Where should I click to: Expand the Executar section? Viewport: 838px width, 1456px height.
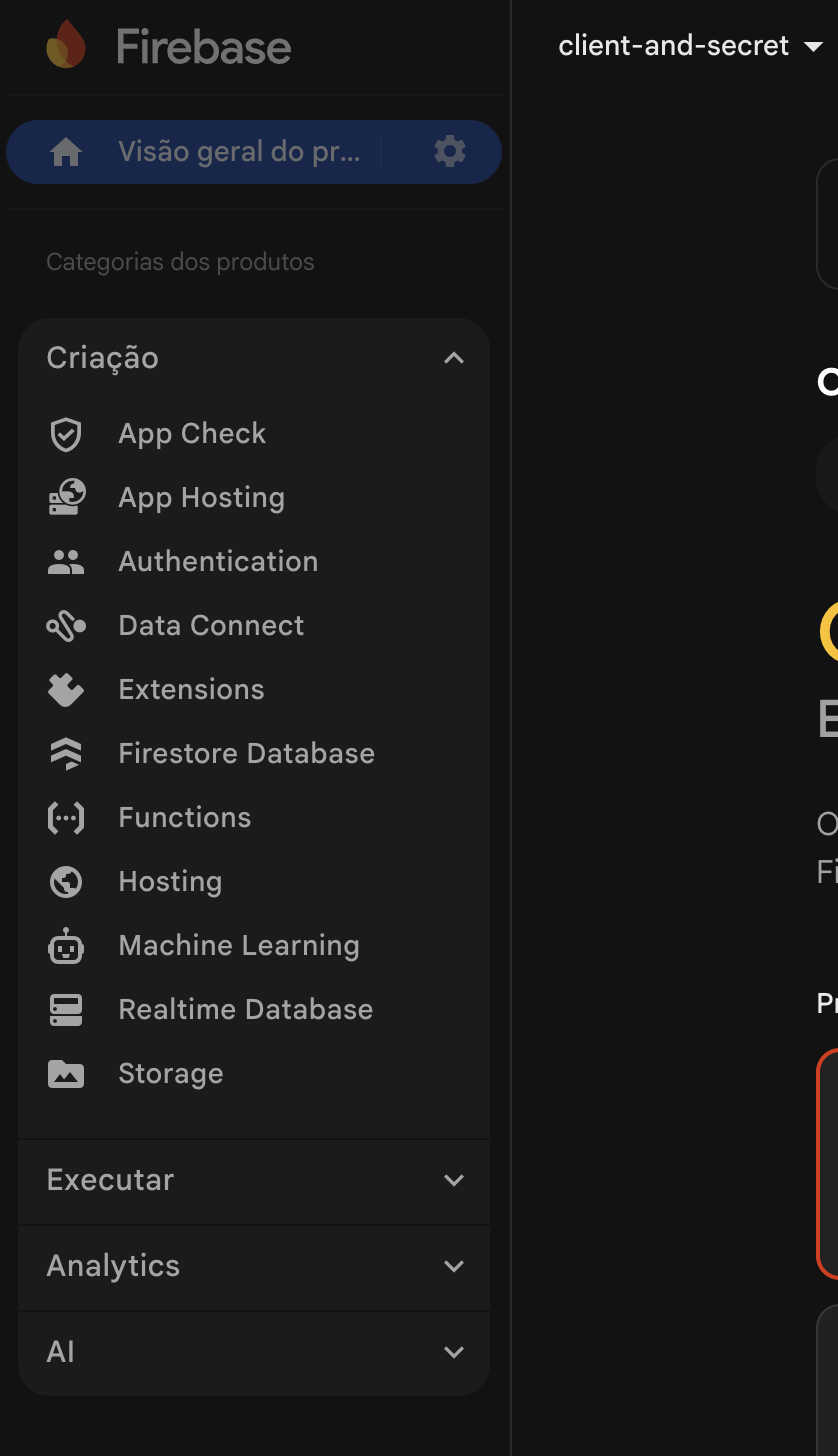(x=454, y=1180)
